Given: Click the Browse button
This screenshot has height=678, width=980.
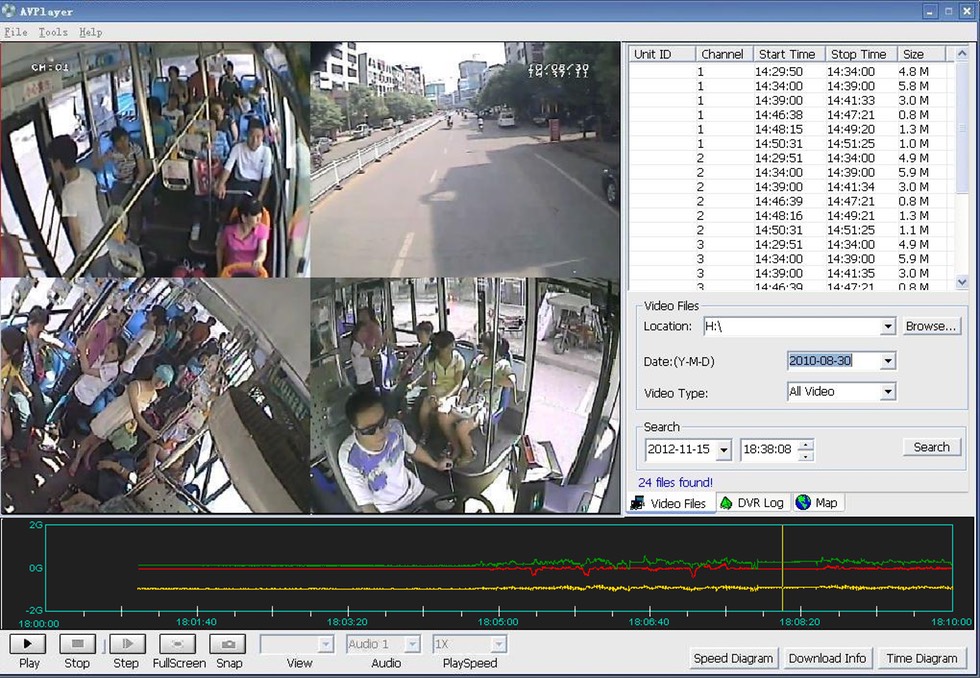Looking at the screenshot, I should point(931,326).
